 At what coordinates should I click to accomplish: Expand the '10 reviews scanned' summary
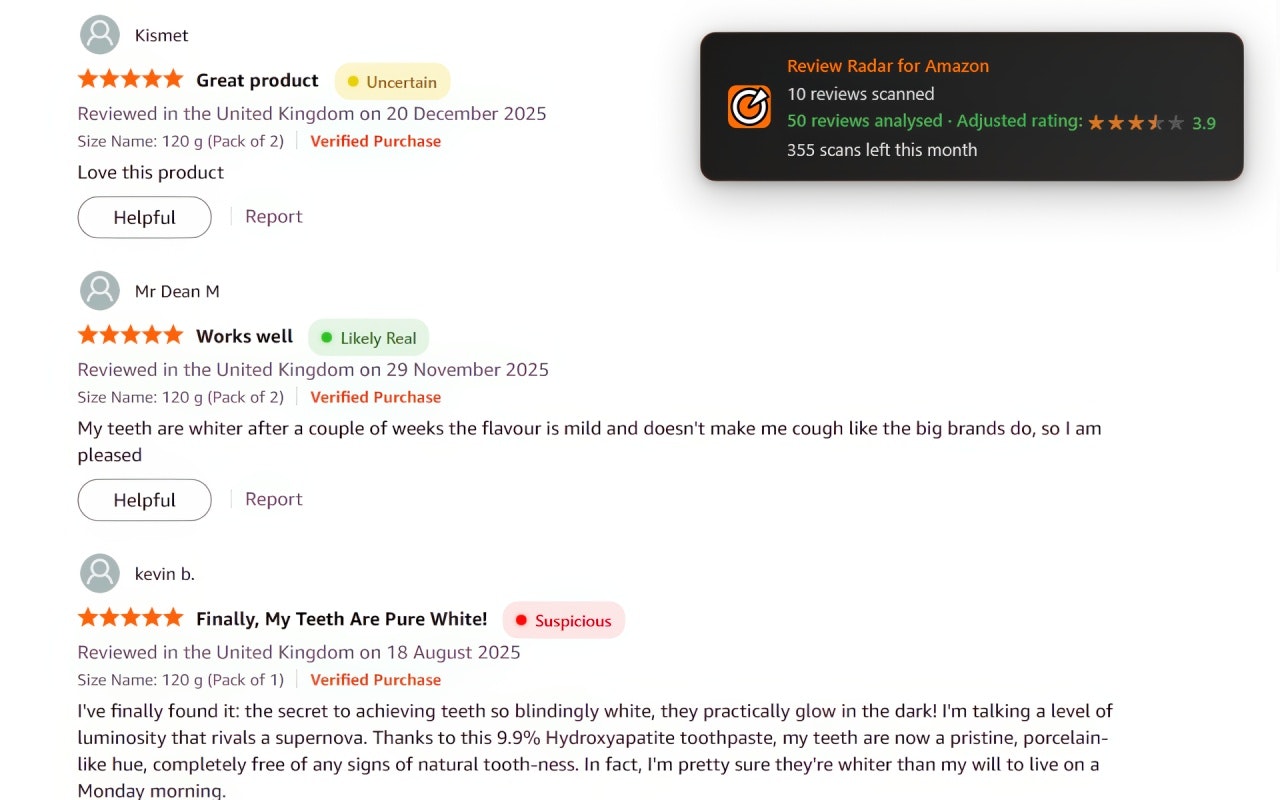click(x=860, y=94)
